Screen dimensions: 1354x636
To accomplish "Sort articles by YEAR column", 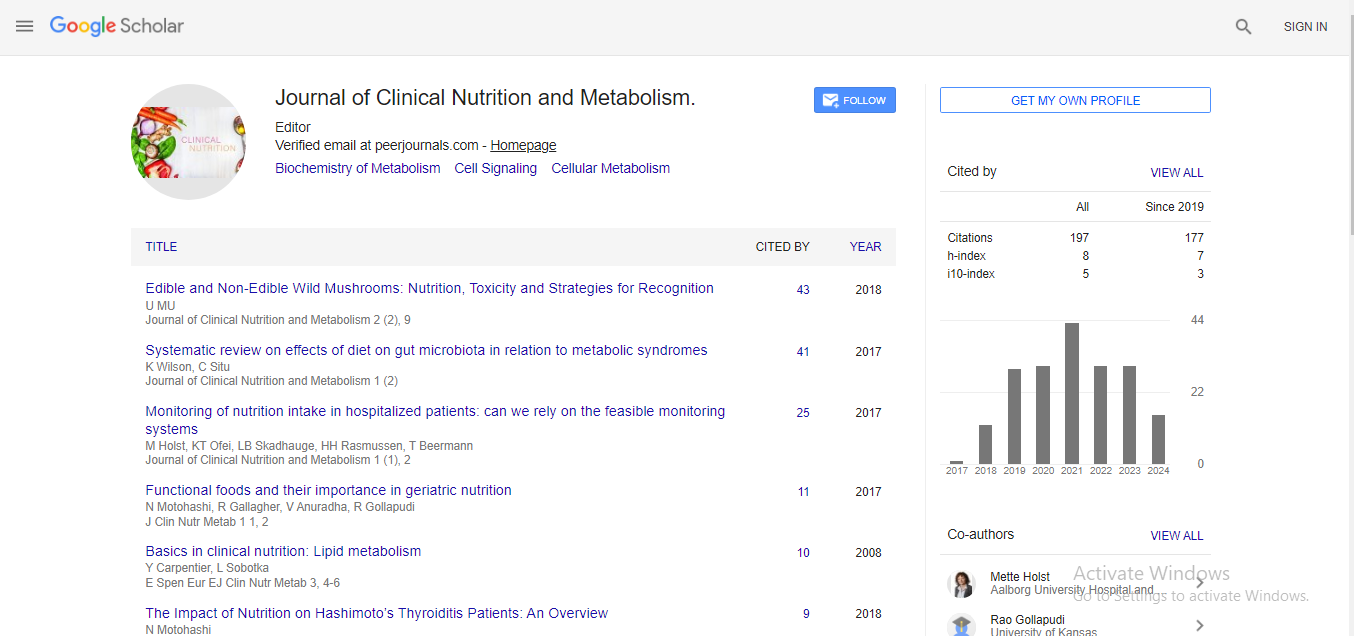I will point(866,247).
